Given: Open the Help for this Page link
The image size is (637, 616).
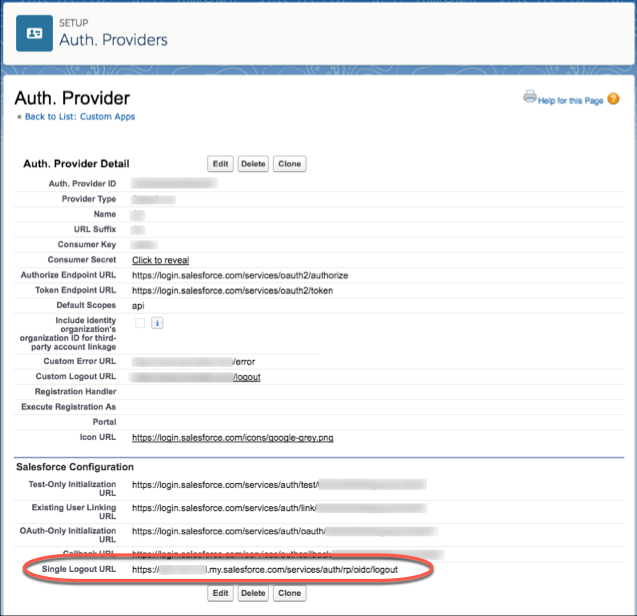Looking at the screenshot, I should [x=571, y=98].
